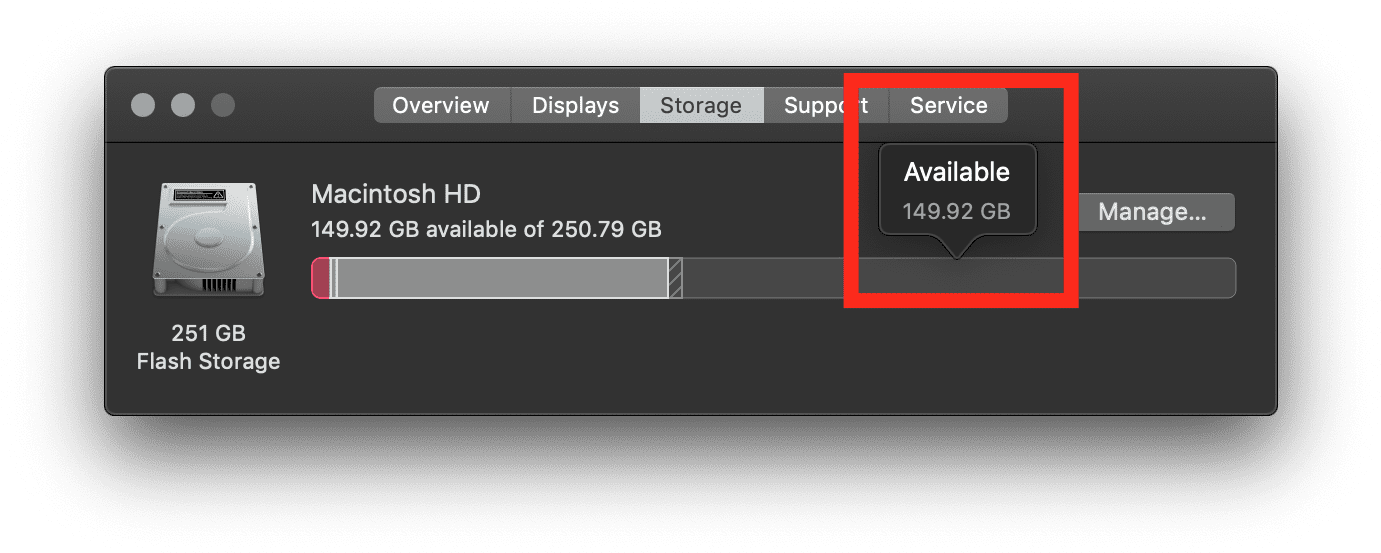The width and height of the screenshot is (1381, 553).
Task: Click the dimmed zoom window button
Action: pyautogui.click(x=223, y=105)
